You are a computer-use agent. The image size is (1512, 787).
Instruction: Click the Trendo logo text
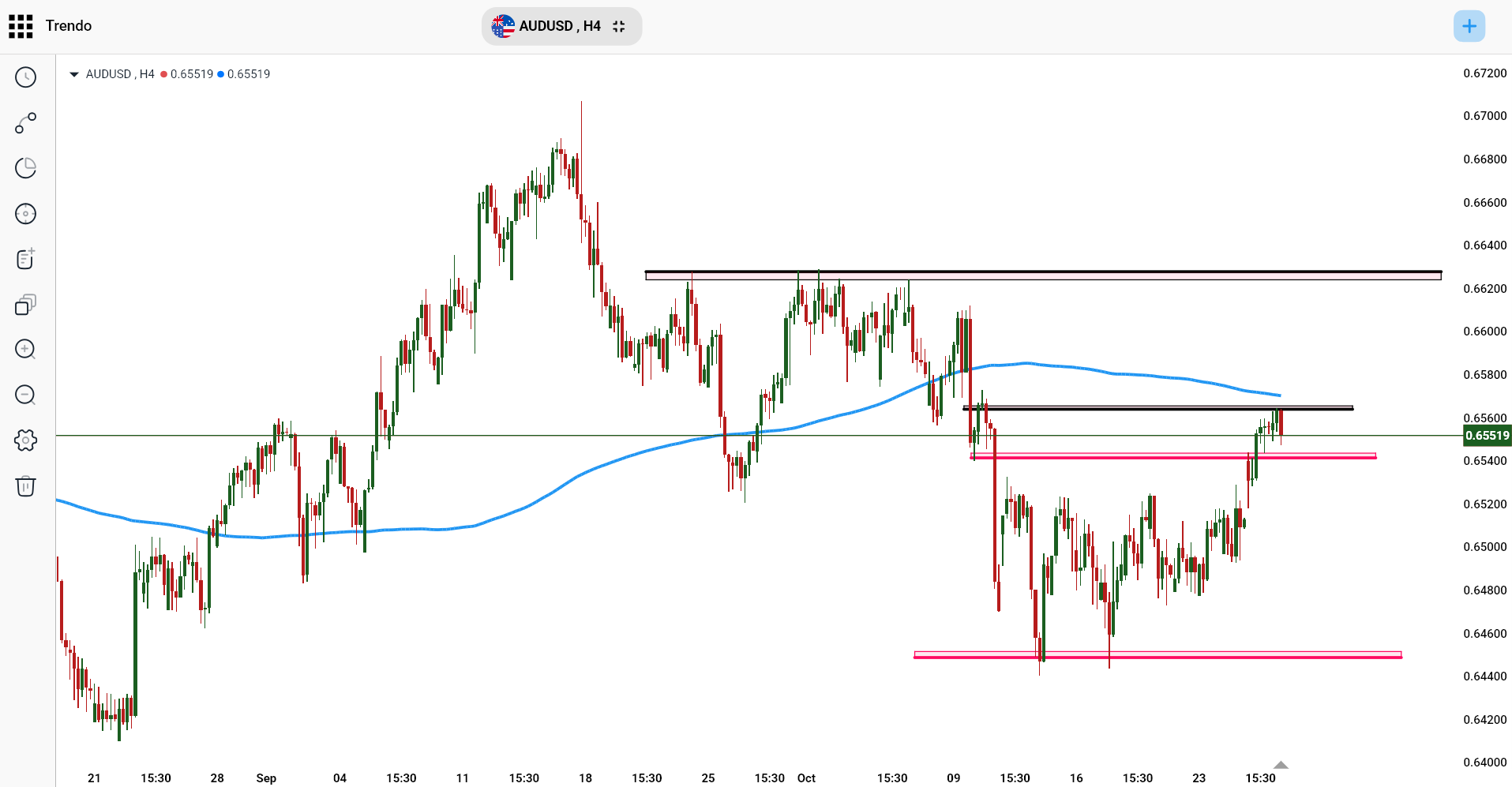pos(69,26)
